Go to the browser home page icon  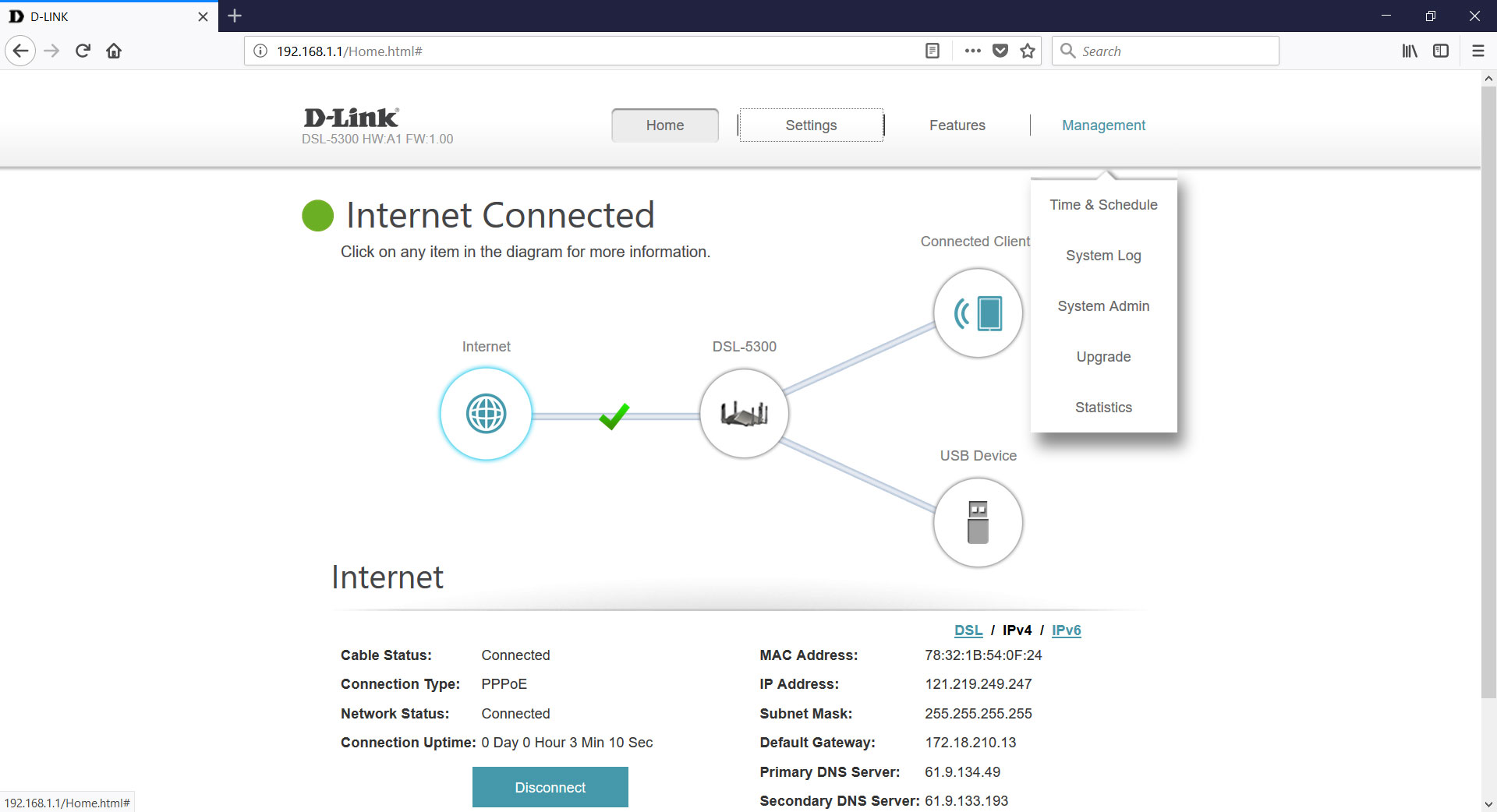coord(114,51)
